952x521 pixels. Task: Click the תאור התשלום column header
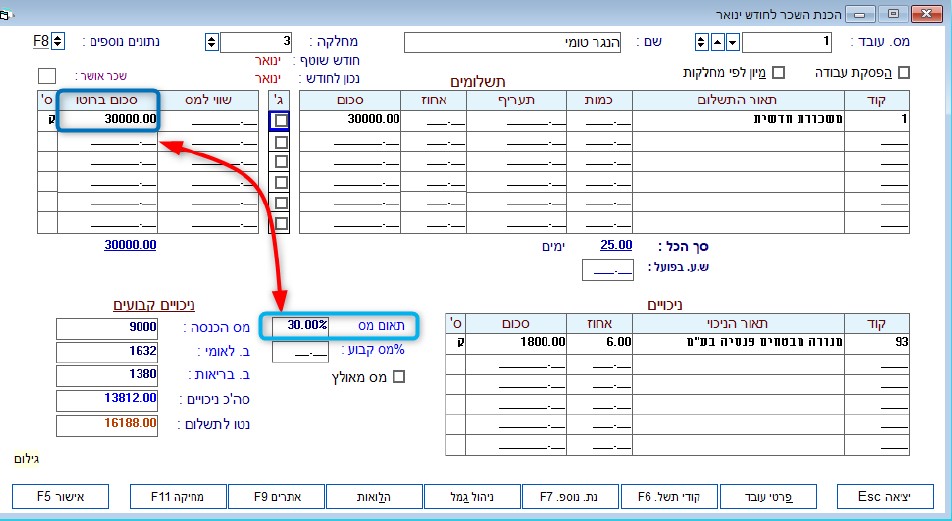(738, 100)
